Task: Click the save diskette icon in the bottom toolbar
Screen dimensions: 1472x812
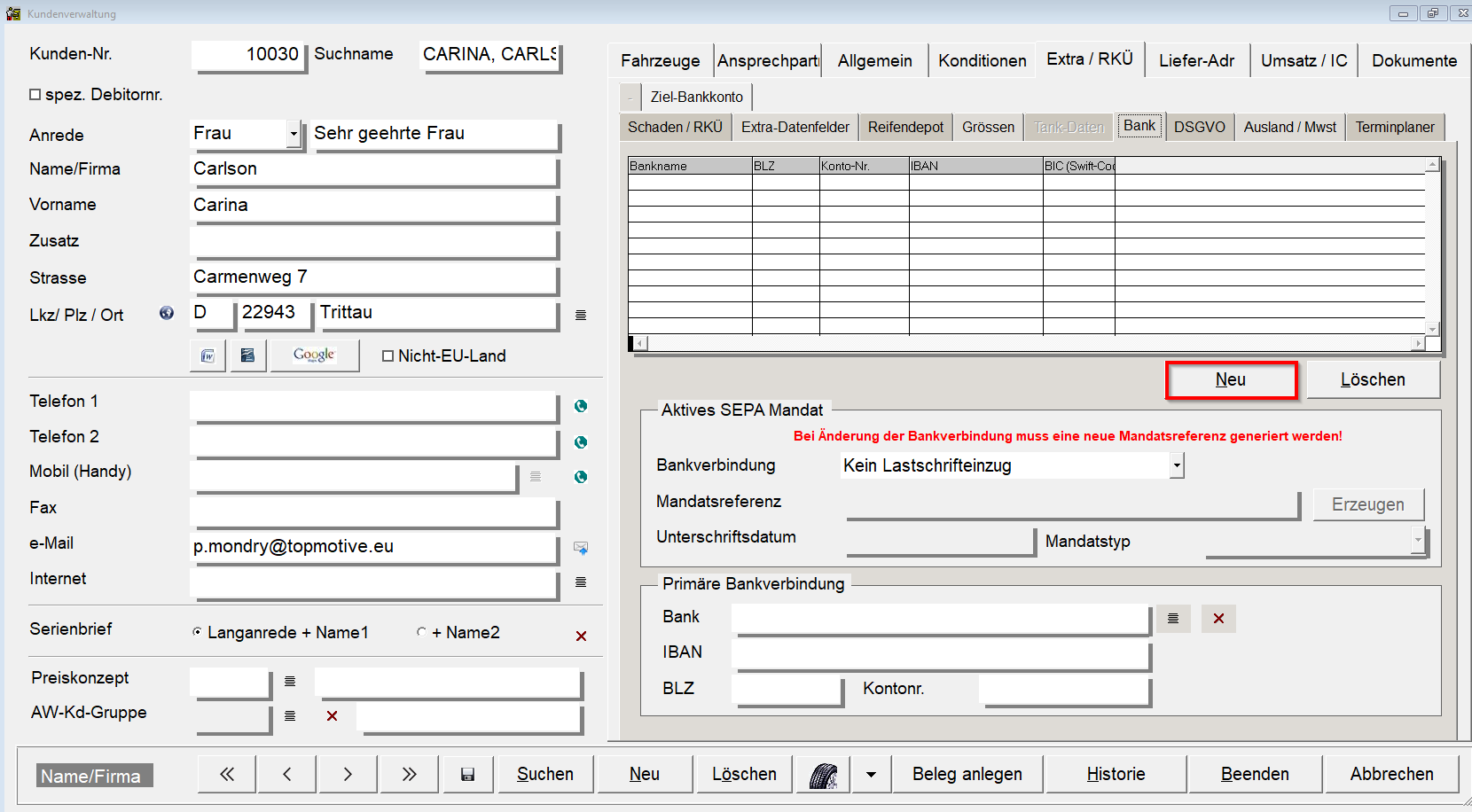Action: point(467,774)
